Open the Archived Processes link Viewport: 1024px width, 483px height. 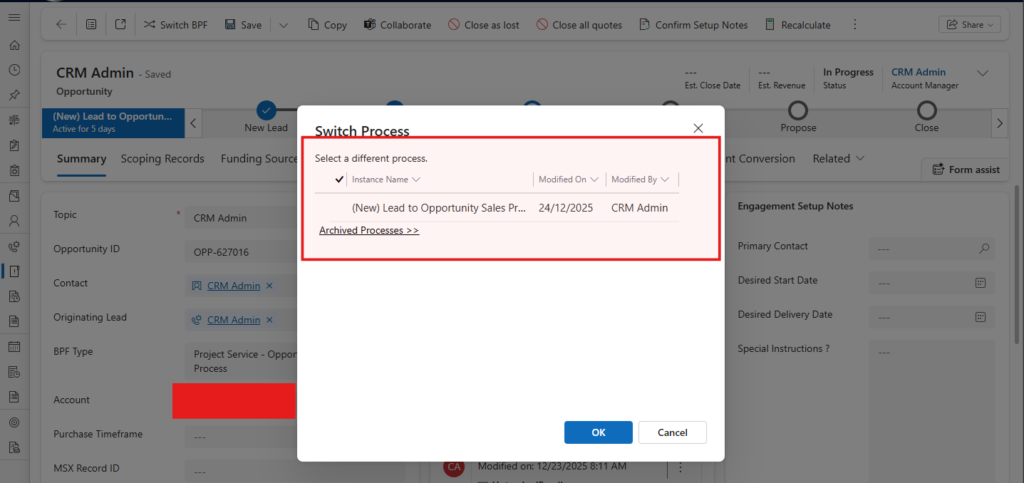point(369,231)
